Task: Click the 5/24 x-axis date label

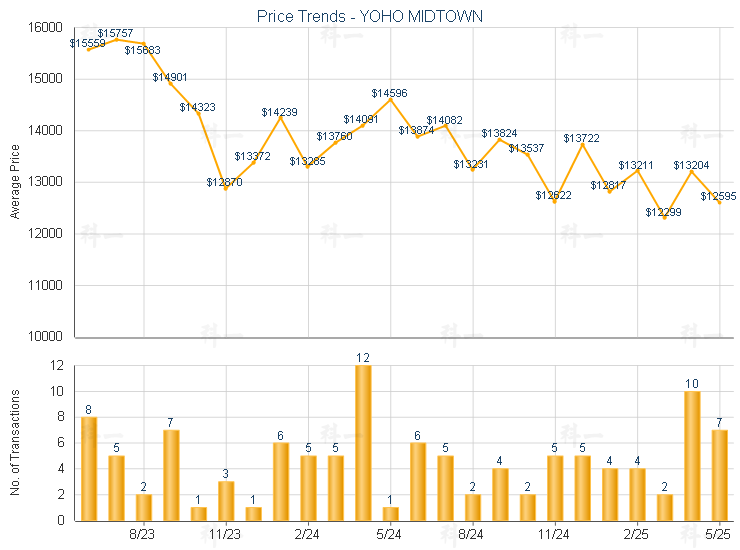Action: (x=390, y=534)
